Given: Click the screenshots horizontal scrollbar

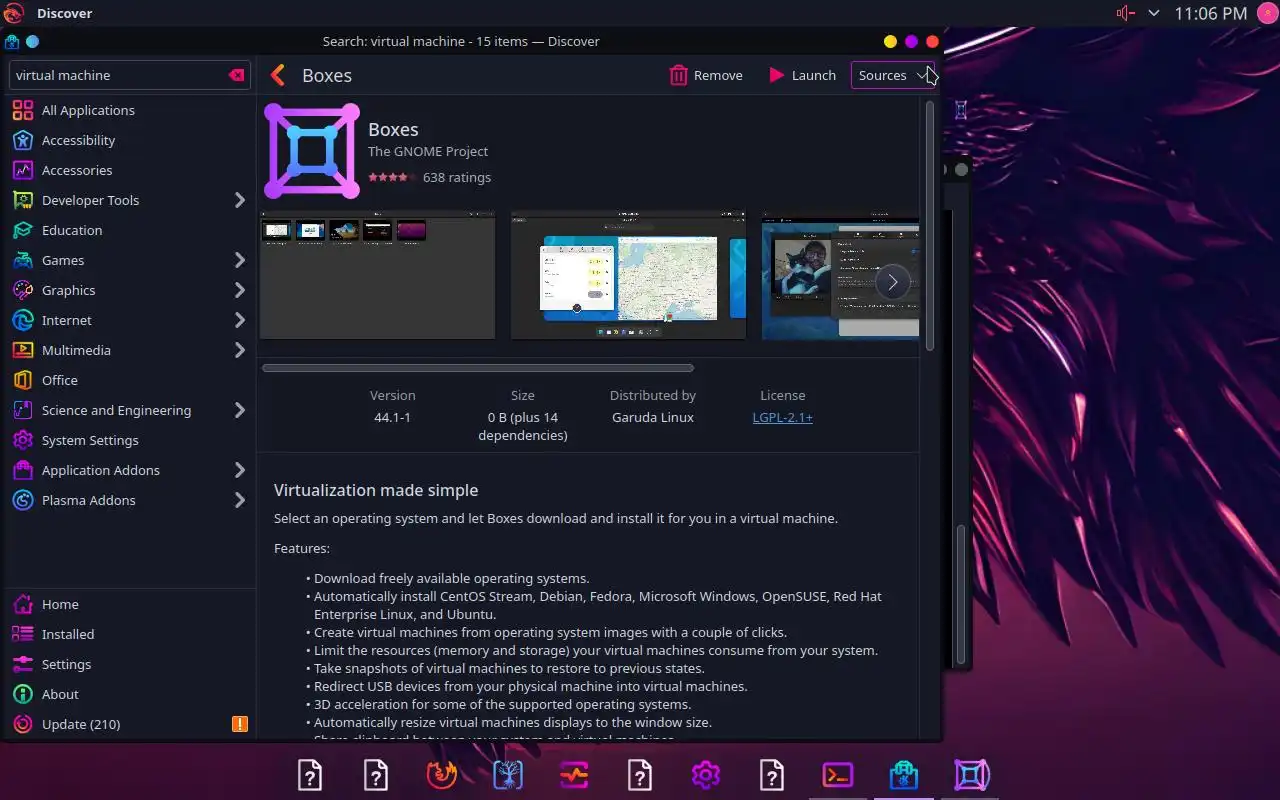Looking at the screenshot, I should 478,368.
